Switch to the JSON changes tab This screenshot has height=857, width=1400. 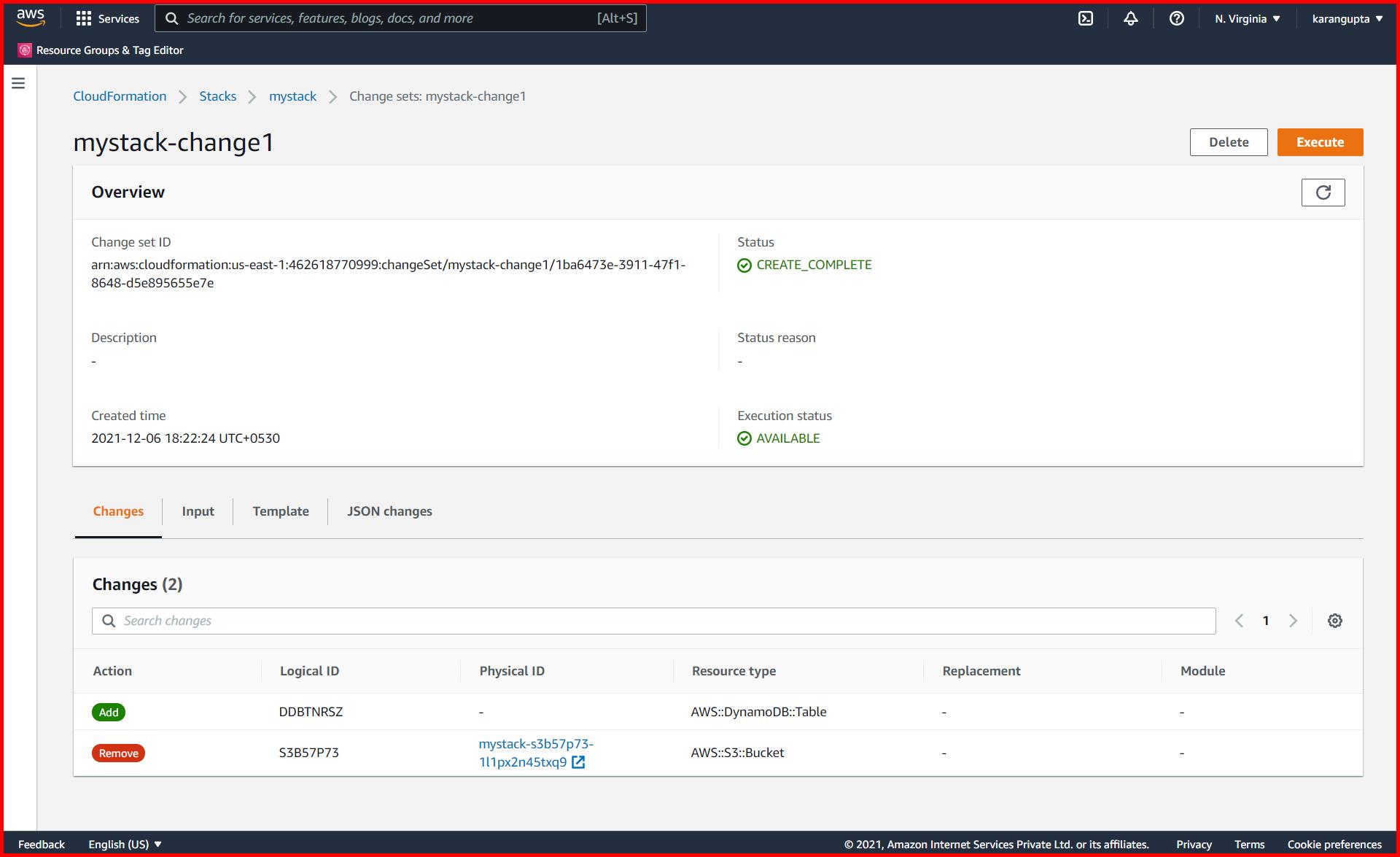pos(389,511)
